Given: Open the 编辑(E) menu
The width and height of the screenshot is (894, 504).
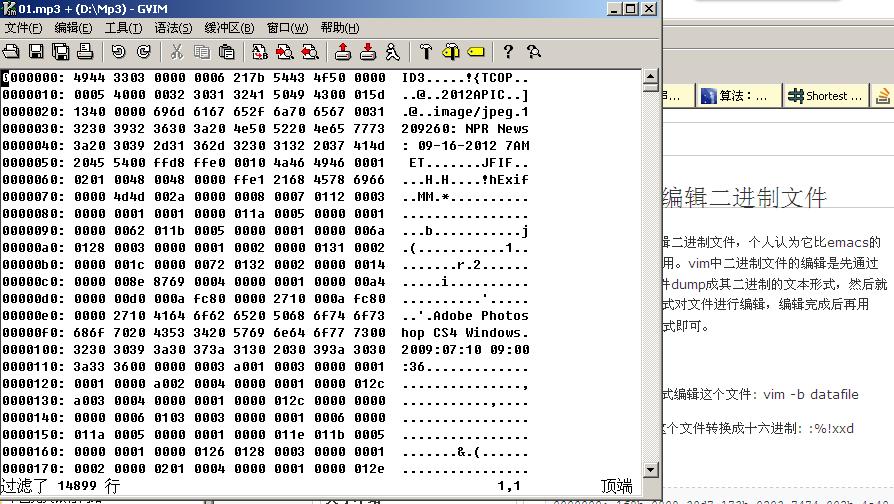Looking at the screenshot, I should click(74, 28).
